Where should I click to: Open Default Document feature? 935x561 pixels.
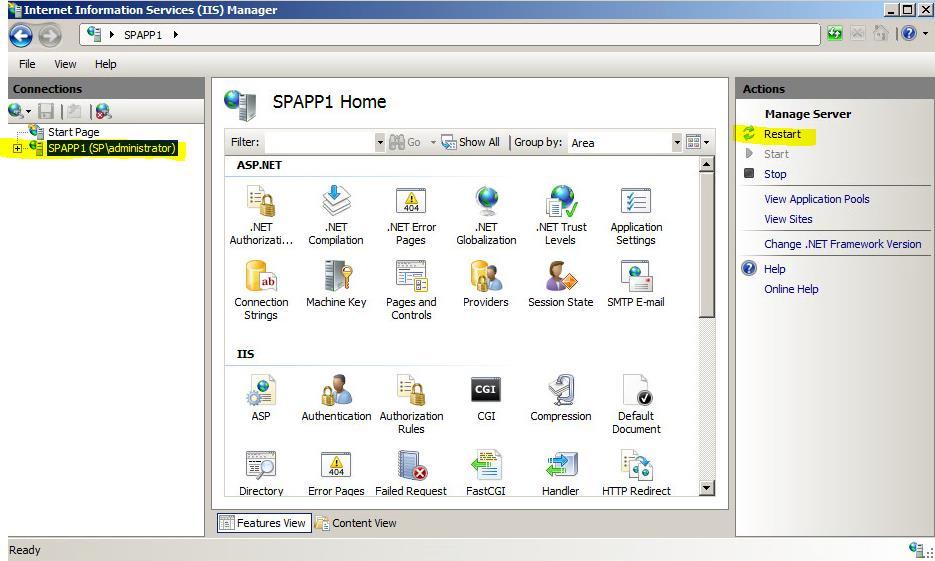click(636, 404)
